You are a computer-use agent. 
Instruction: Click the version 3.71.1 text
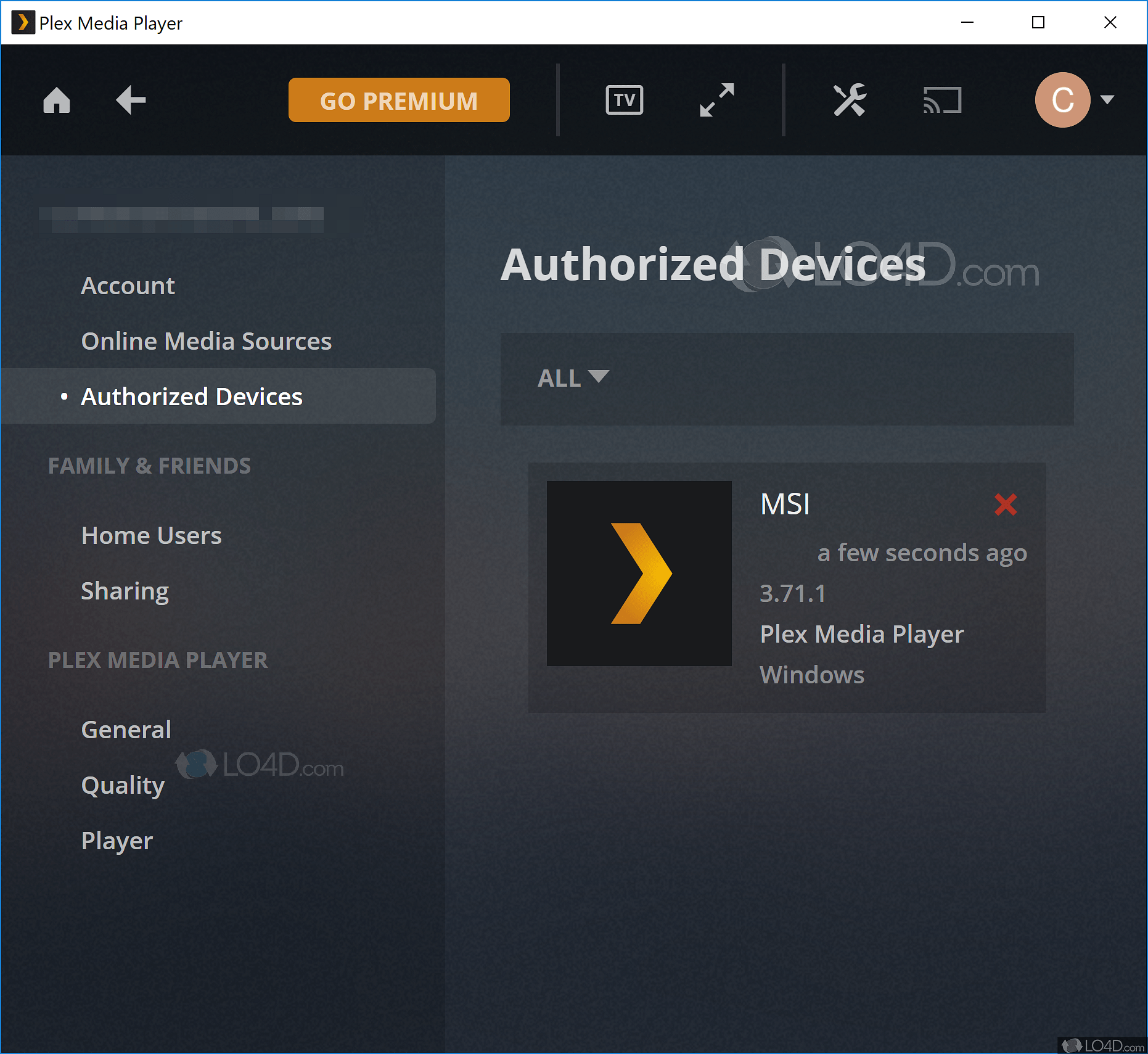click(x=793, y=593)
